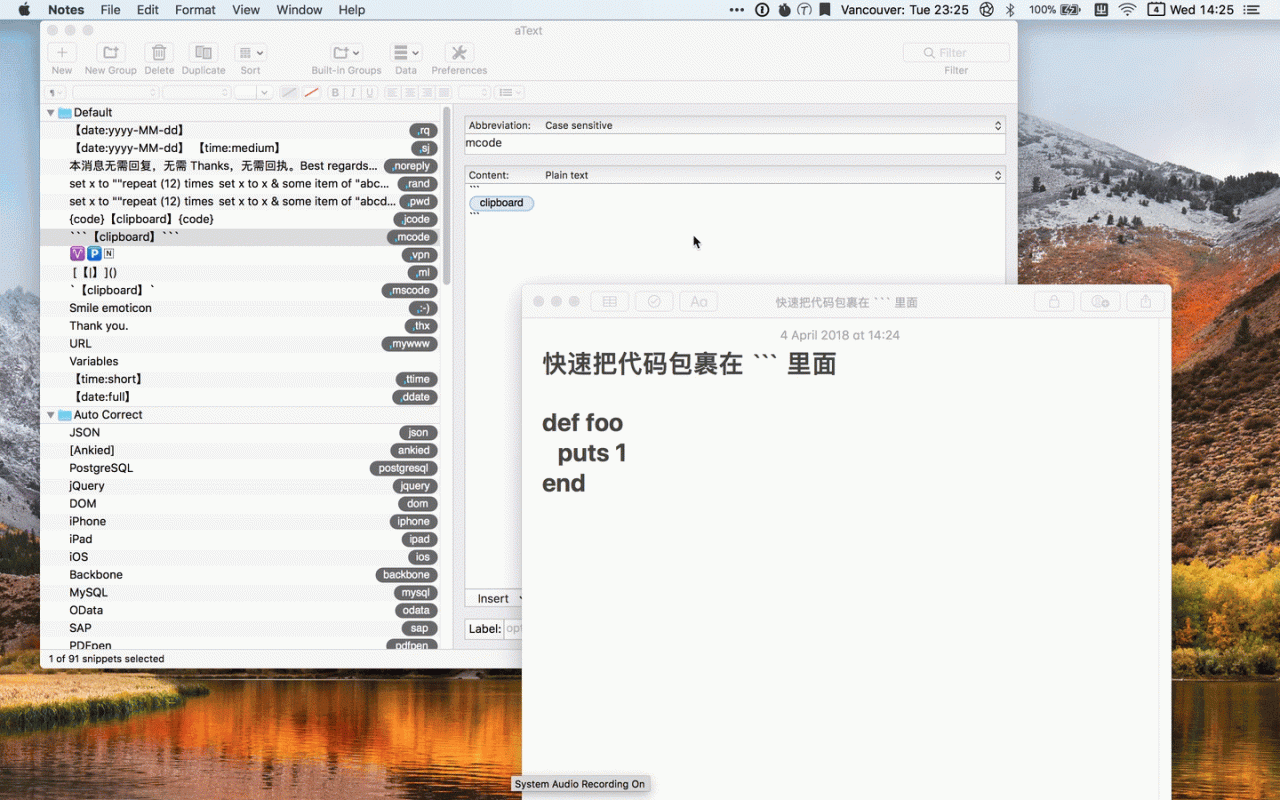1280x800 pixels.
Task: Open the Format menu
Action: 195,10
